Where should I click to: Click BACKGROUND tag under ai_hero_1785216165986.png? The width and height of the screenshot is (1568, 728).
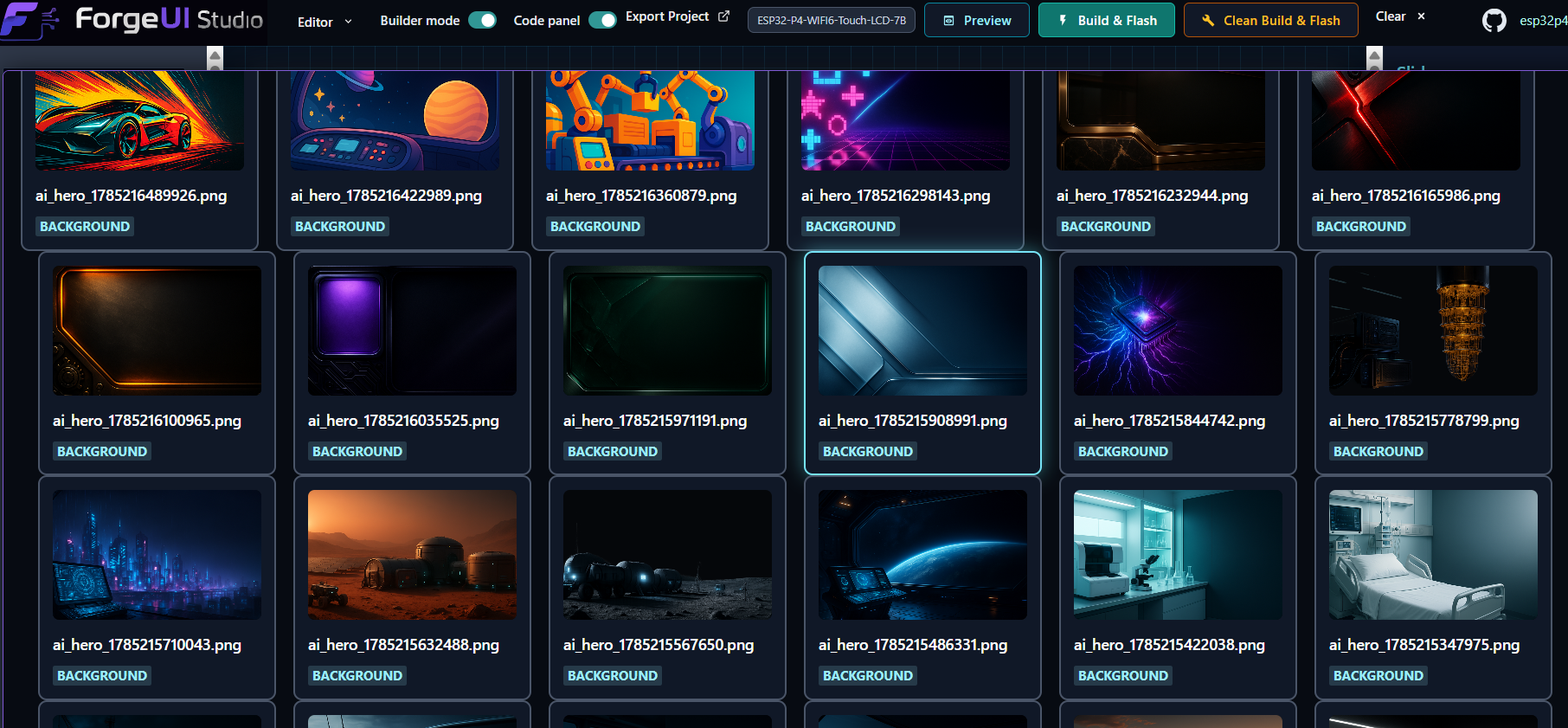point(1361,227)
